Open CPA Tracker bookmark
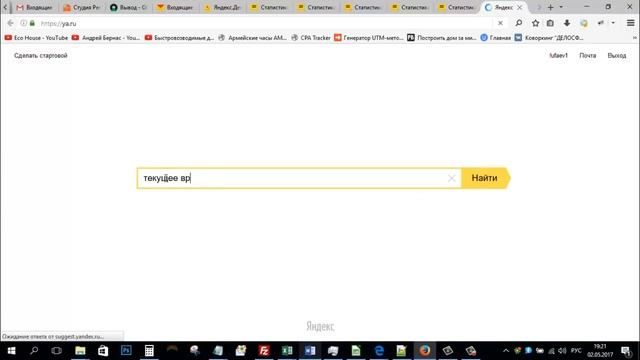This screenshot has height=360, width=640. [311, 38]
